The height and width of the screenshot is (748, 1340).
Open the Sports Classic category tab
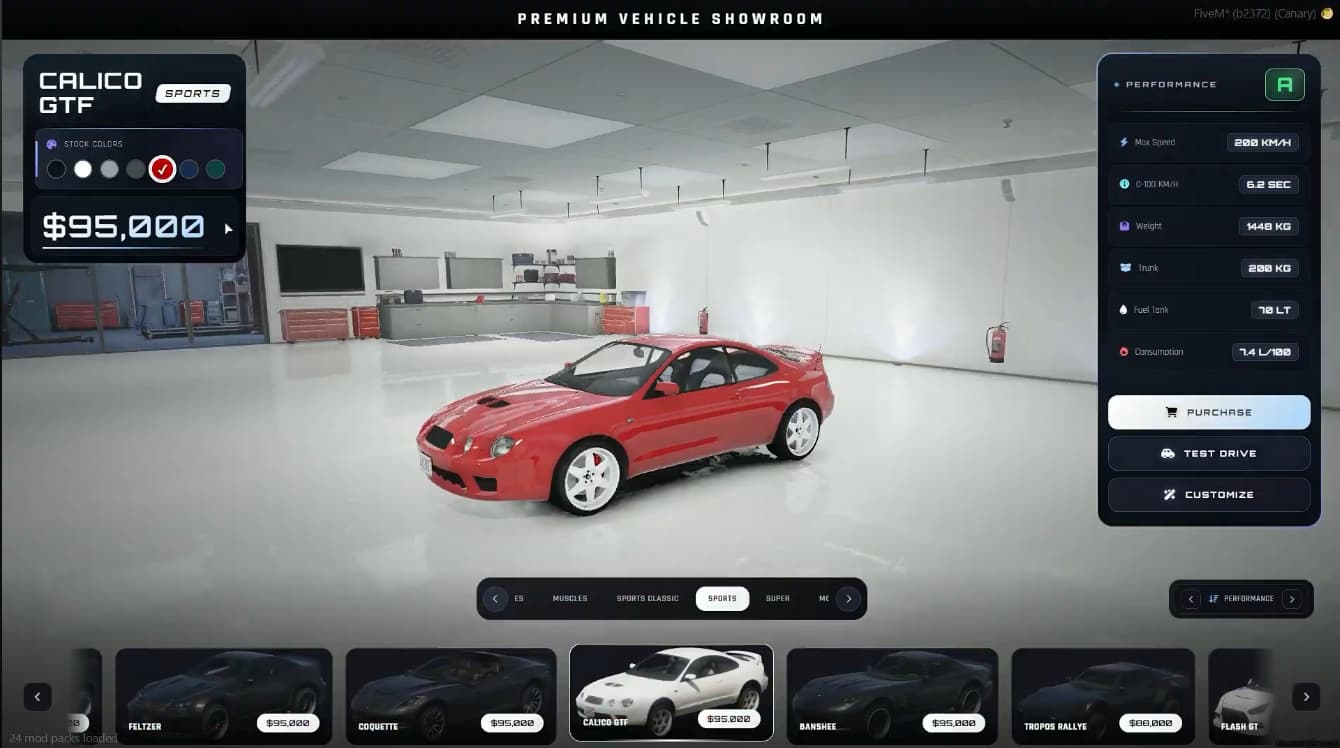(647, 599)
